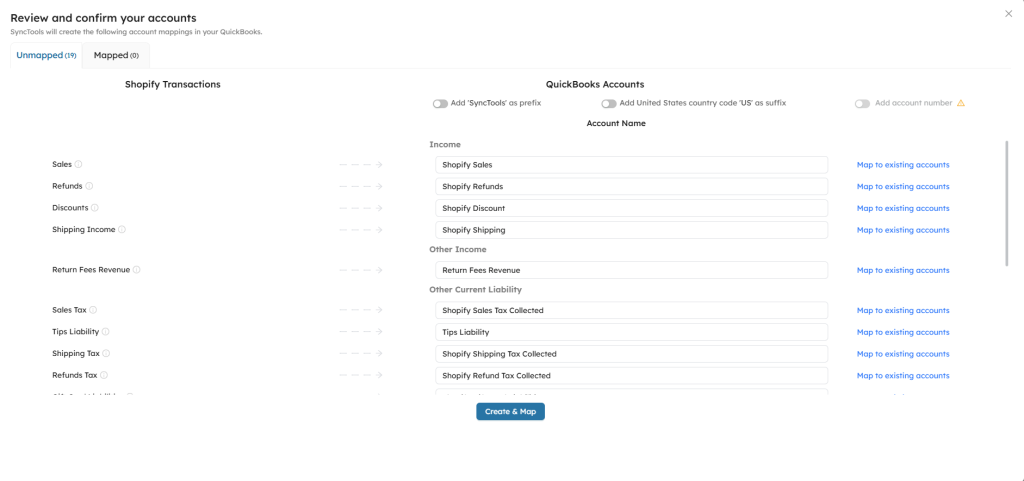The image size is (1024, 481).
Task: Switch to the Mapped tab
Action: pos(116,55)
